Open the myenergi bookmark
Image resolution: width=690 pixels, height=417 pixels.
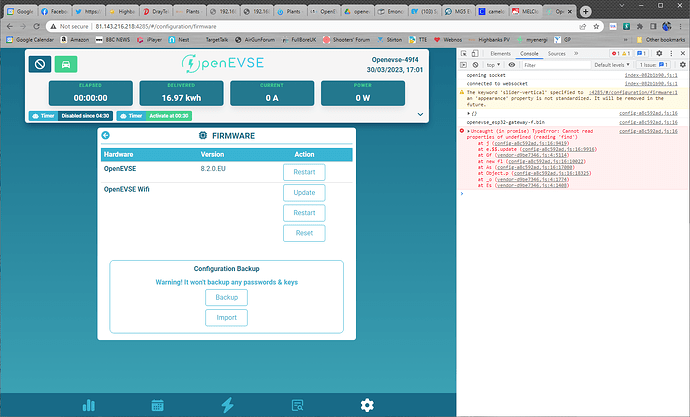532,40
